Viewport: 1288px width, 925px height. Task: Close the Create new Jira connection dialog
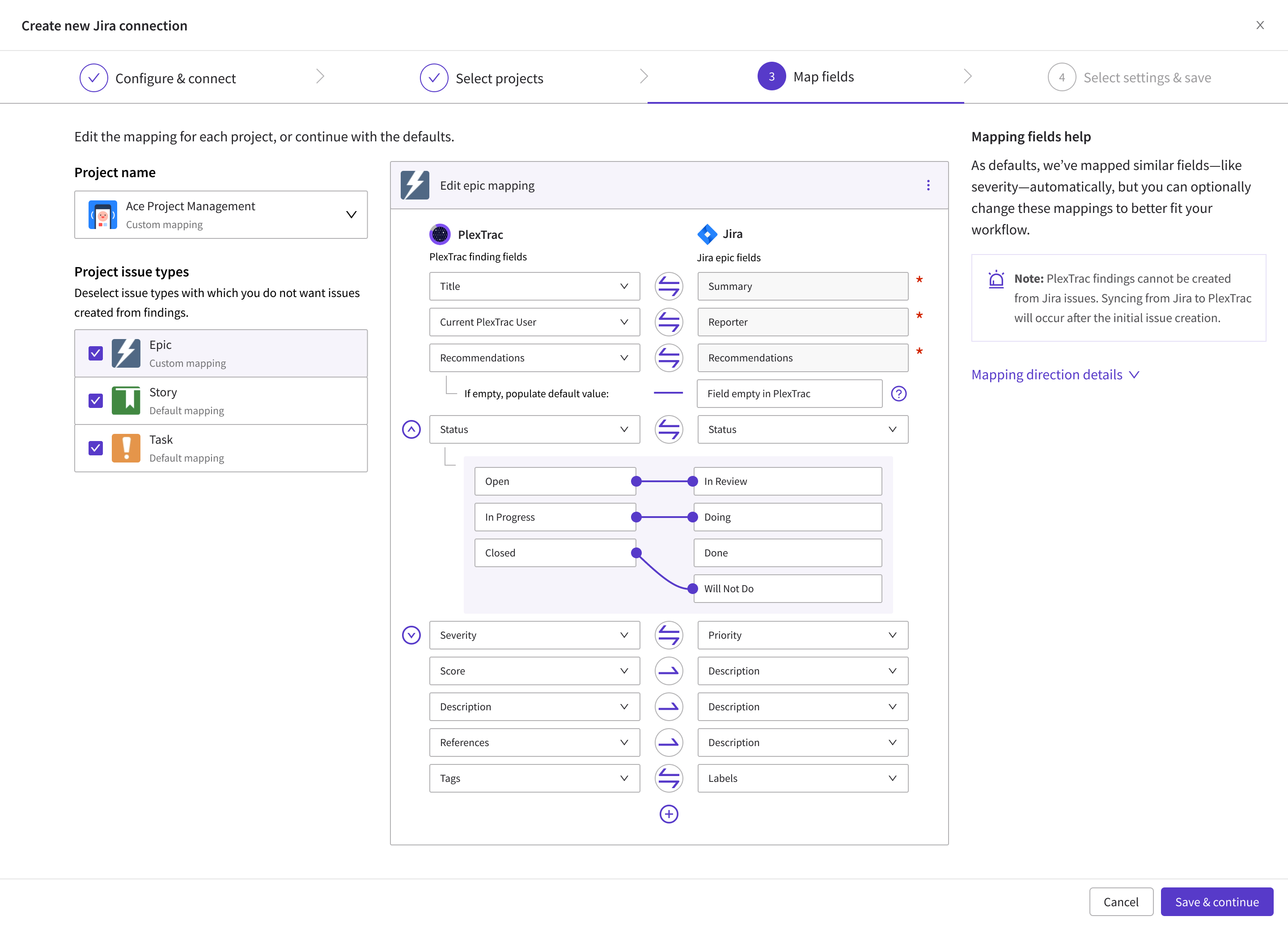coord(1260,25)
